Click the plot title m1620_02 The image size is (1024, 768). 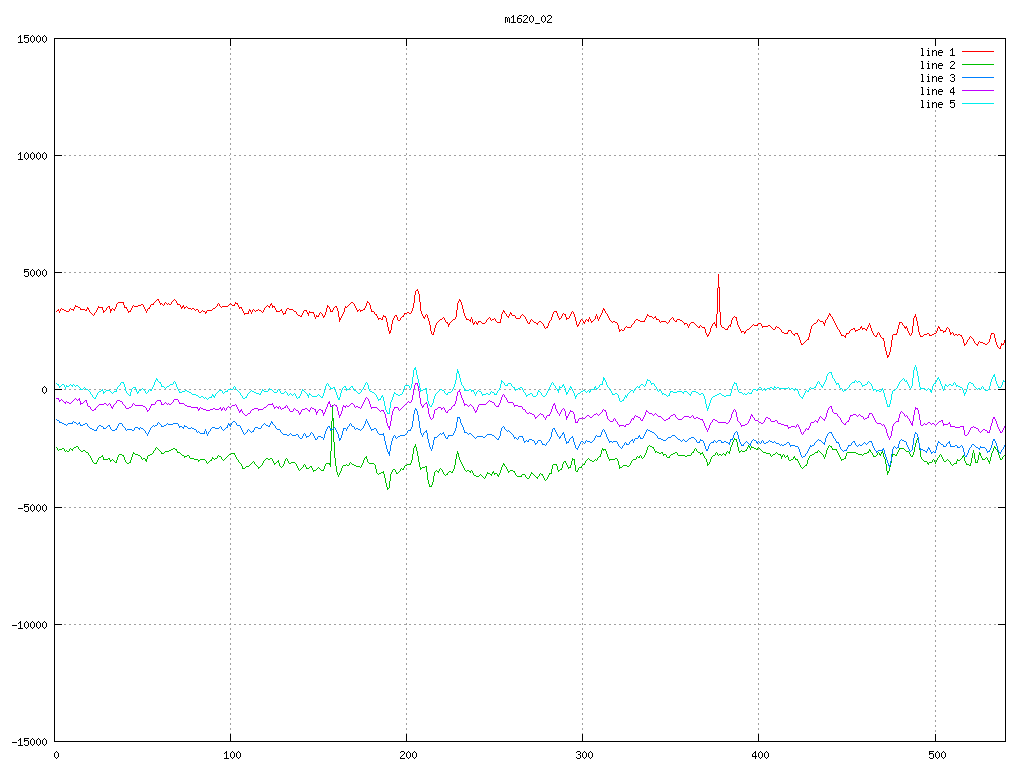pos(528,19)
